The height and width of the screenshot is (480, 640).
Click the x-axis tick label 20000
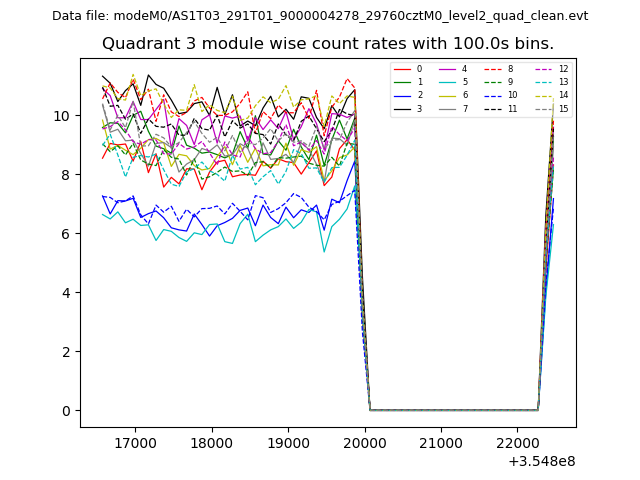(x=365, y=442)
